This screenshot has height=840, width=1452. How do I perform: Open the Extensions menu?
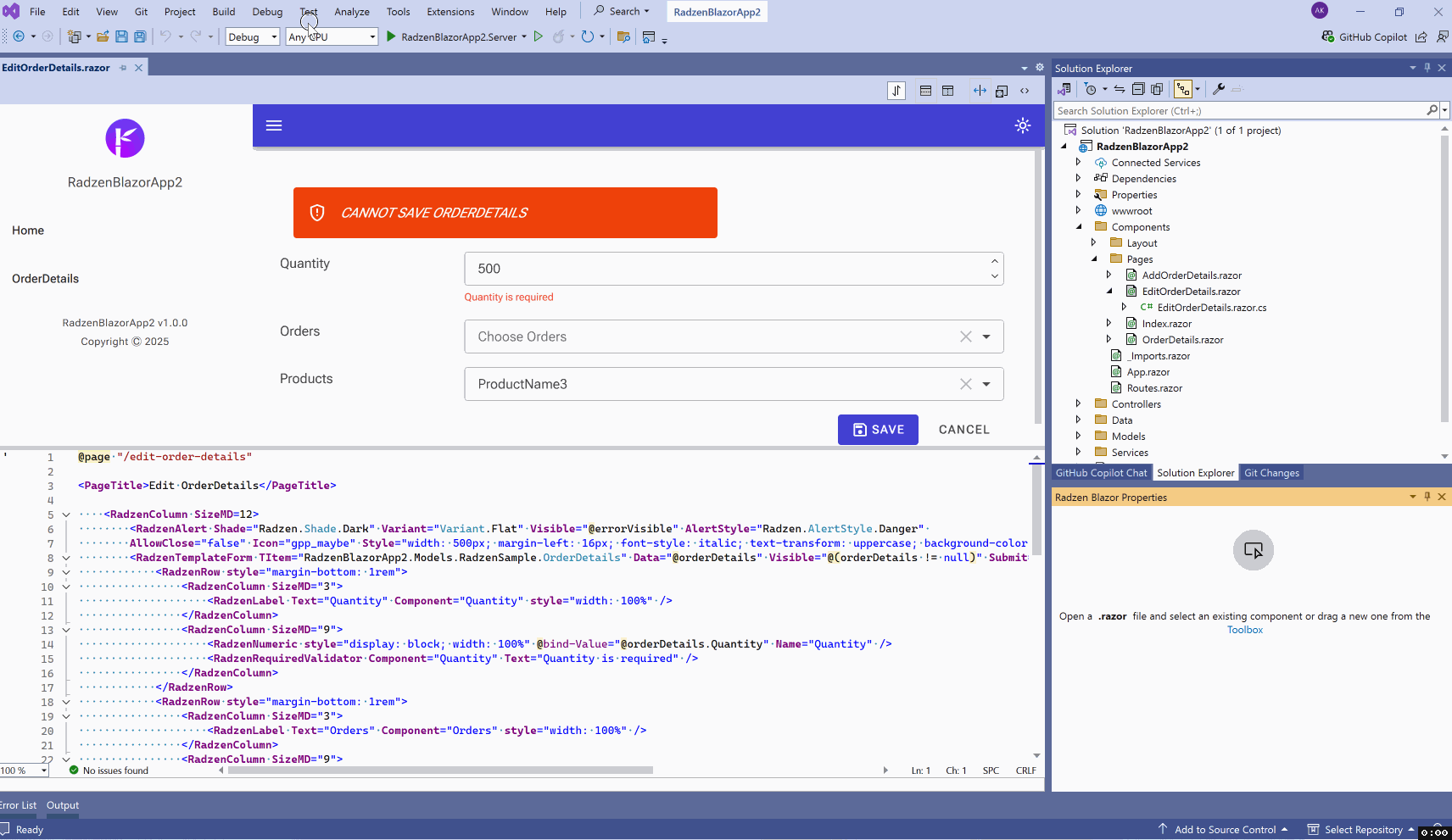click(x=450, y=12)
